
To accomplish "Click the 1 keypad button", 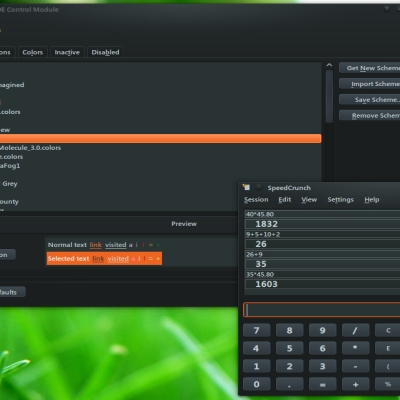I will click(x=256, y=366).
